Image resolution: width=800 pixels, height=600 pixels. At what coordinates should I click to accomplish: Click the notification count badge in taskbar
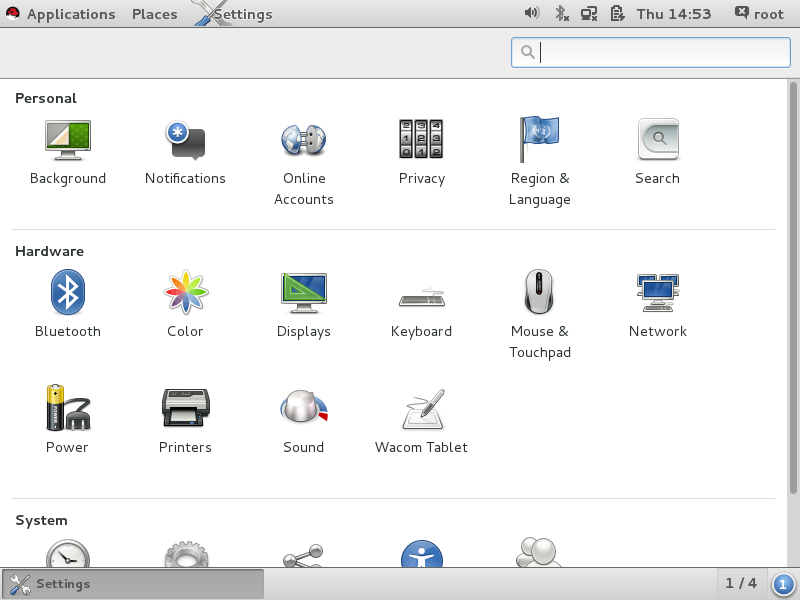783,584
